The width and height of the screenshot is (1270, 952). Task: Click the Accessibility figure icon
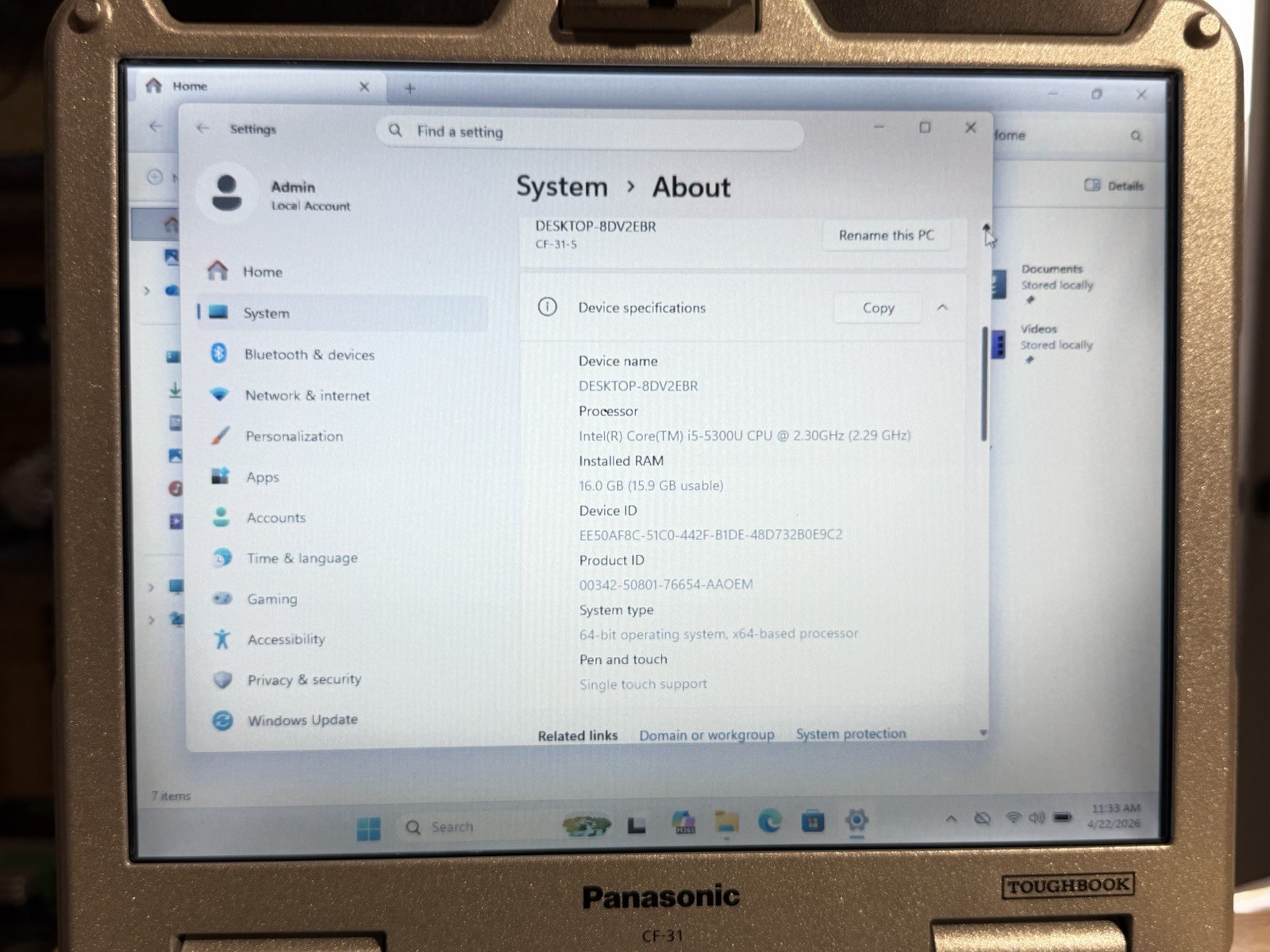222,639
